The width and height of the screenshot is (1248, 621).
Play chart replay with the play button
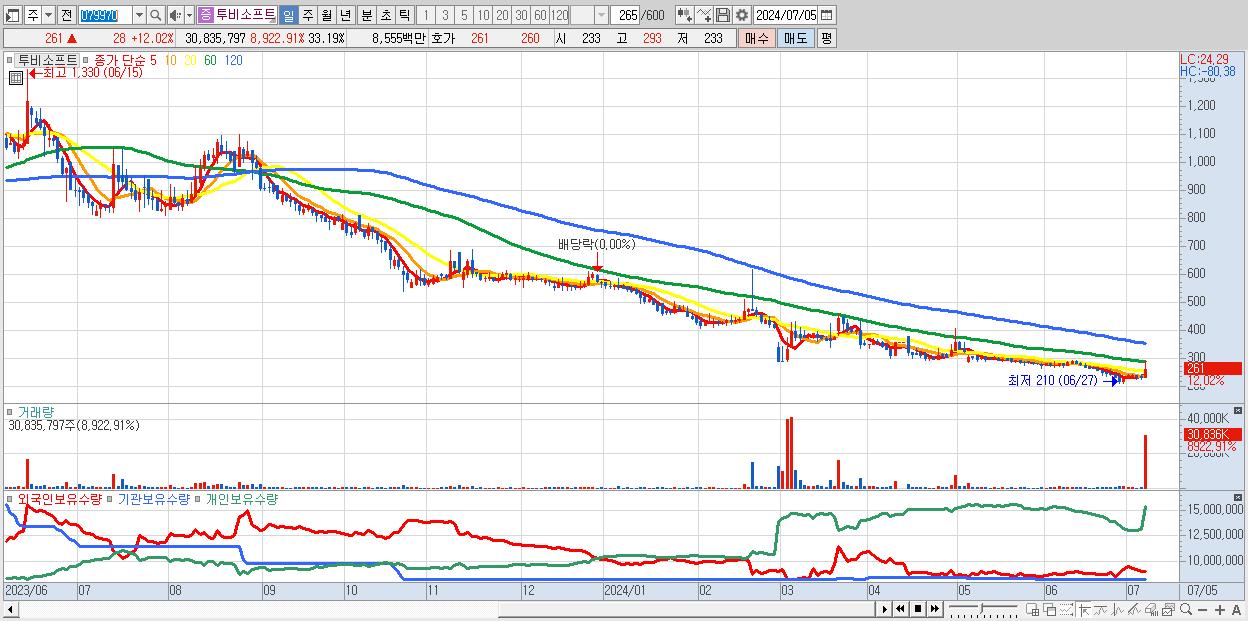click(884, 609)
